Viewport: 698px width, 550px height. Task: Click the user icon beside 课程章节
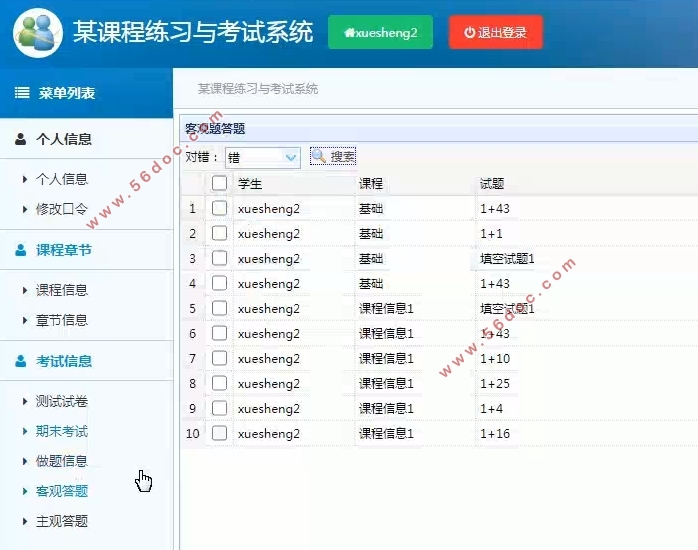click(21, 250)
